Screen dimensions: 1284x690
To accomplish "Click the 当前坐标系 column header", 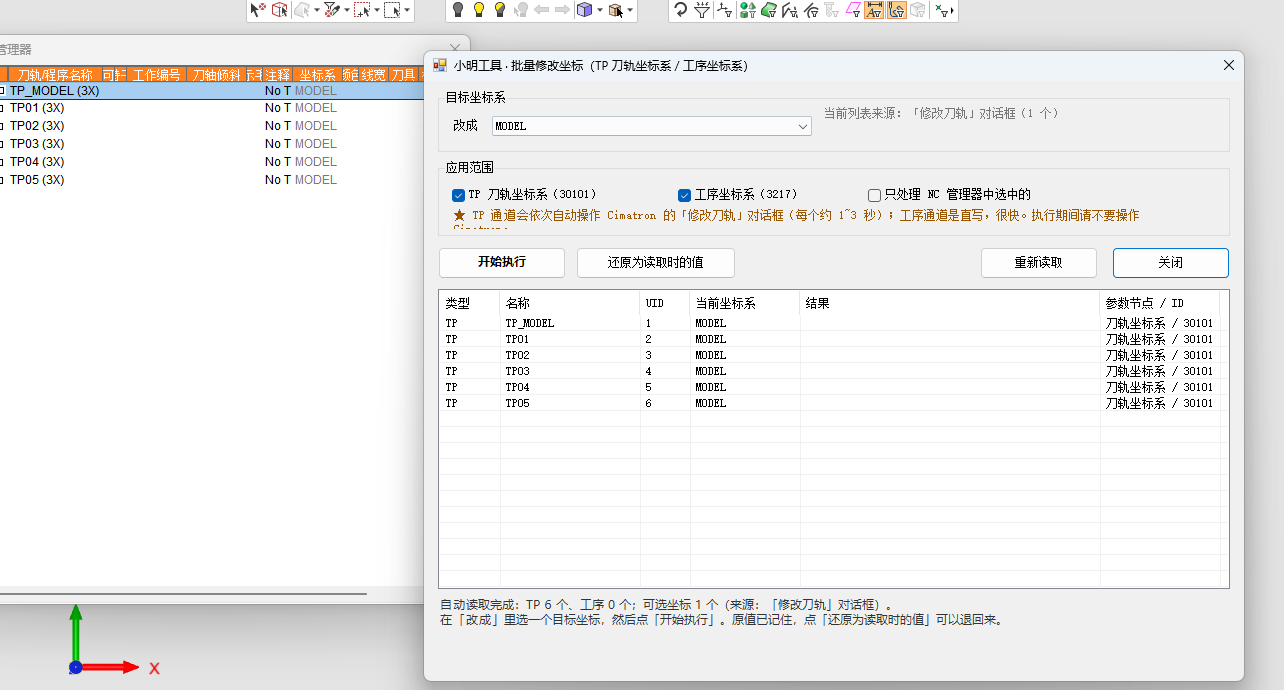I will pyautogui.click(x=745, y=303).
